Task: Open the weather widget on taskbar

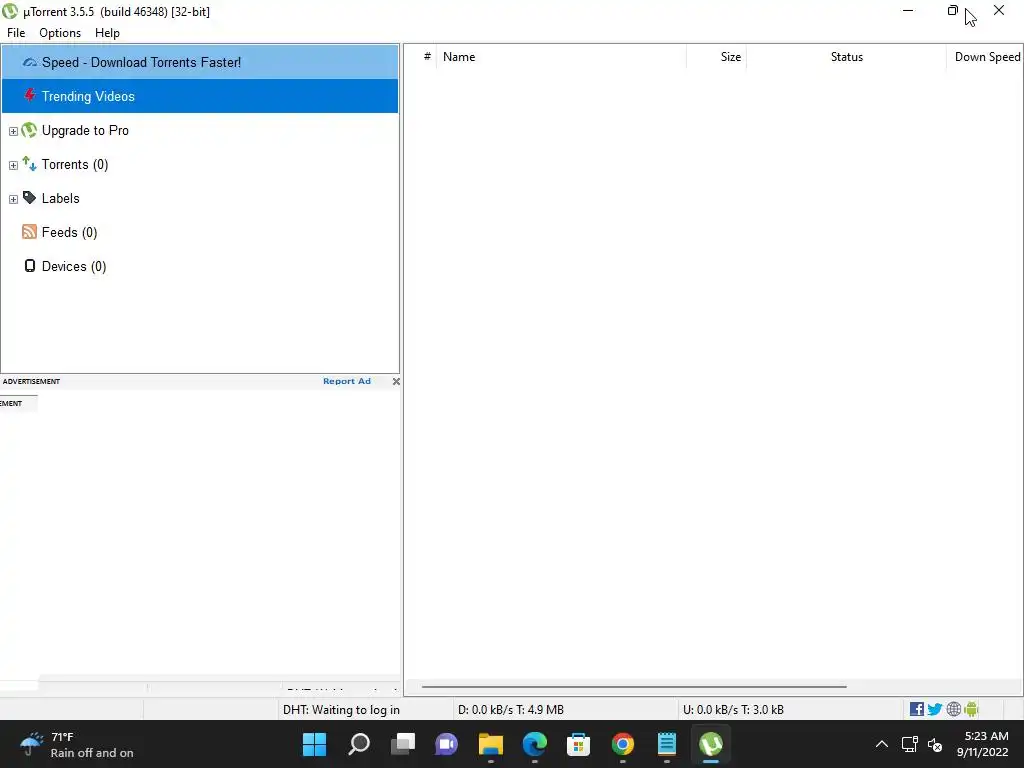Action: [77, 744]
